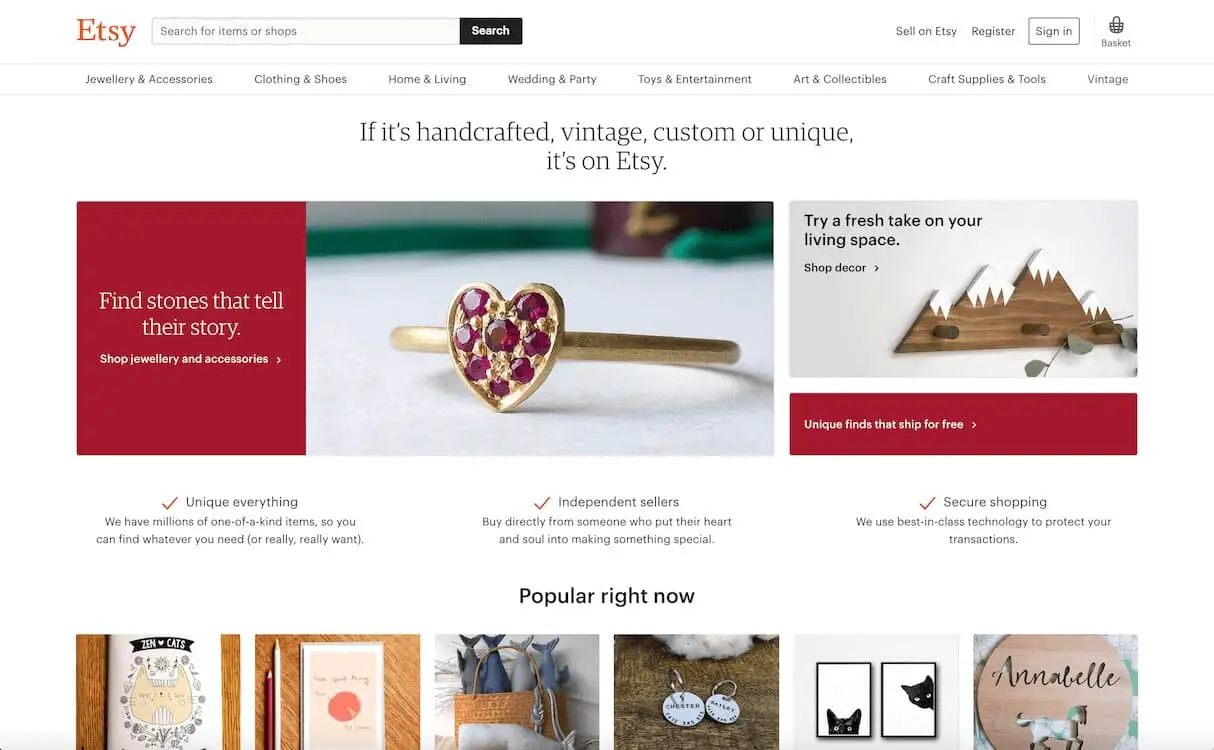Open the Jewellery & Accessories category
This screenshot has height=750, width=1214.
click(149, 79)
